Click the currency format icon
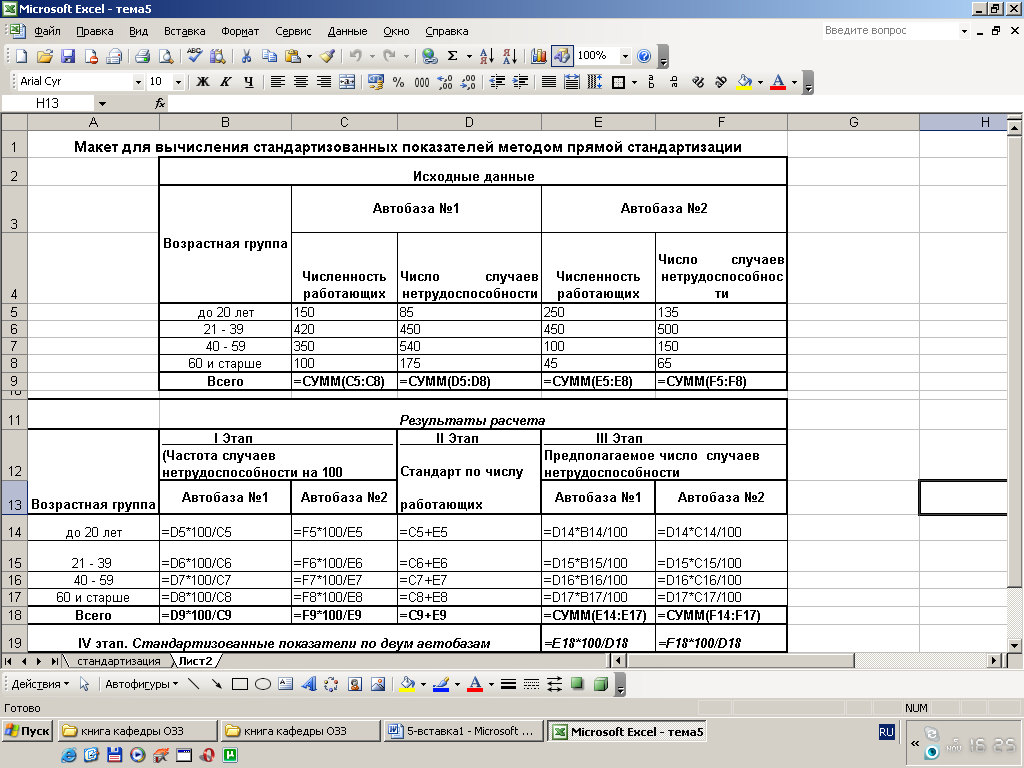The image size is (1024, 768). point(376,82)
